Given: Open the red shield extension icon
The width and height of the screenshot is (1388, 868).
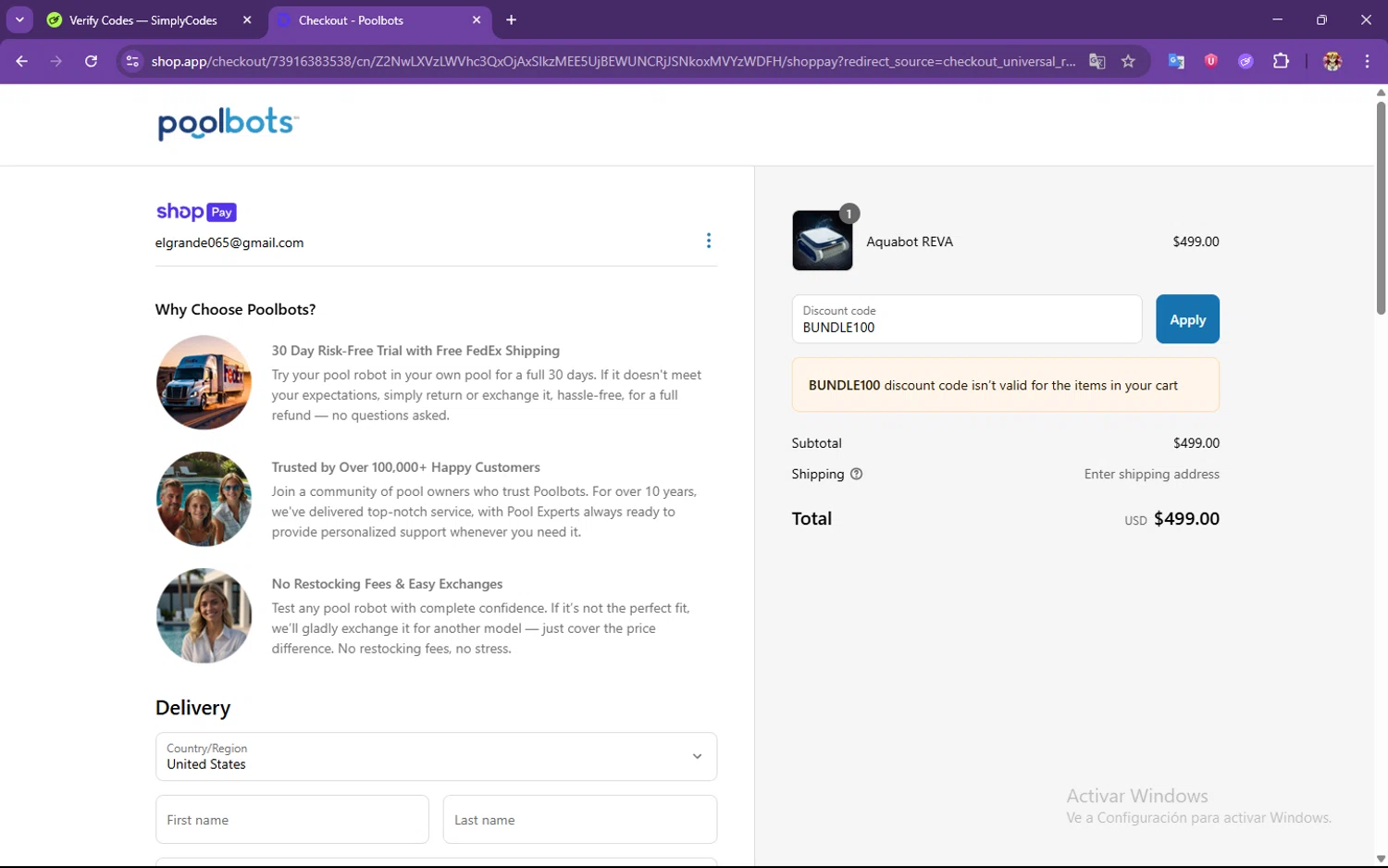Looking at the screenshot, I should [x=1210, y=61].
